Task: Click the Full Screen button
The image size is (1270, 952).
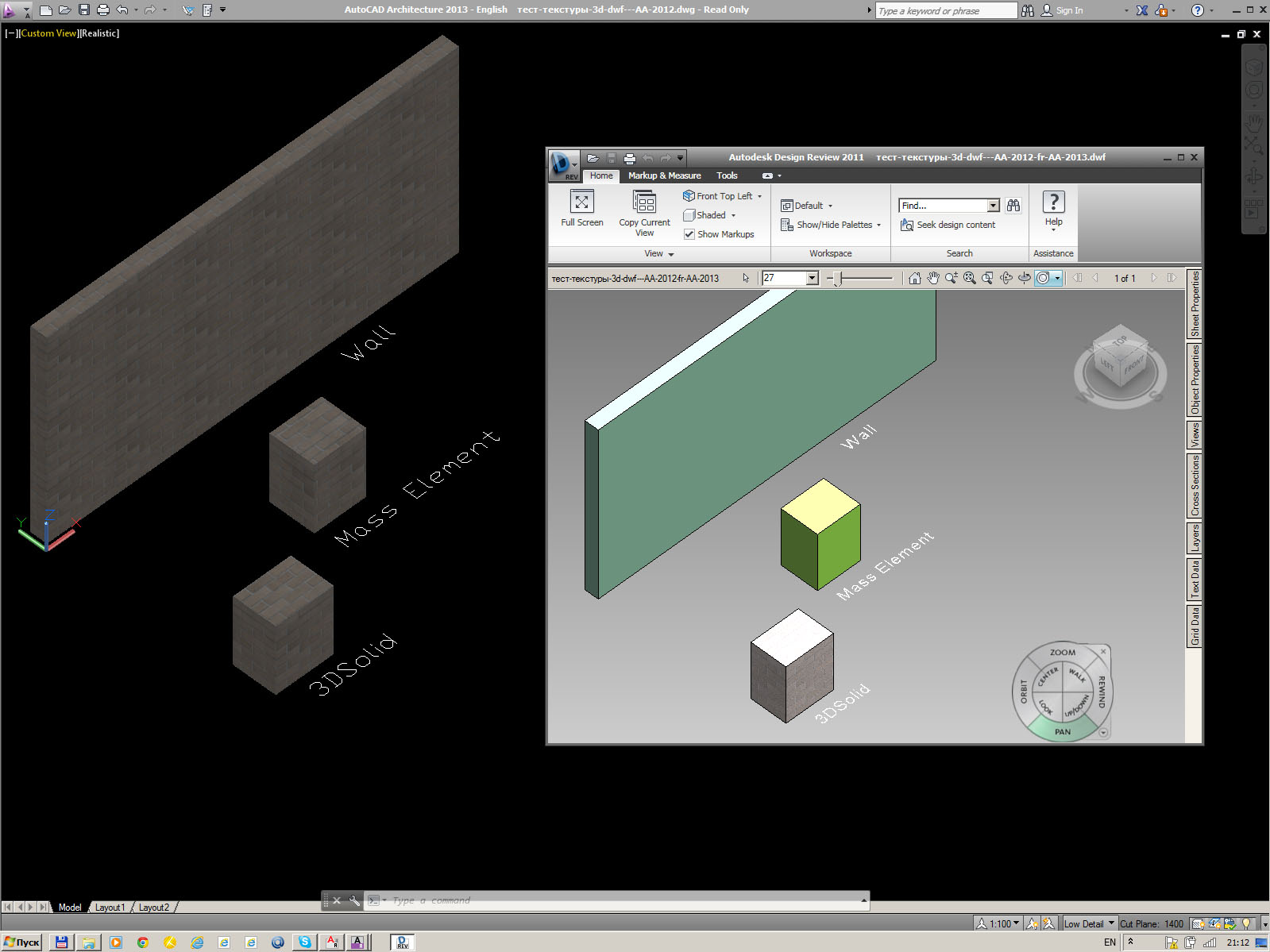Action: coord(582,210)
